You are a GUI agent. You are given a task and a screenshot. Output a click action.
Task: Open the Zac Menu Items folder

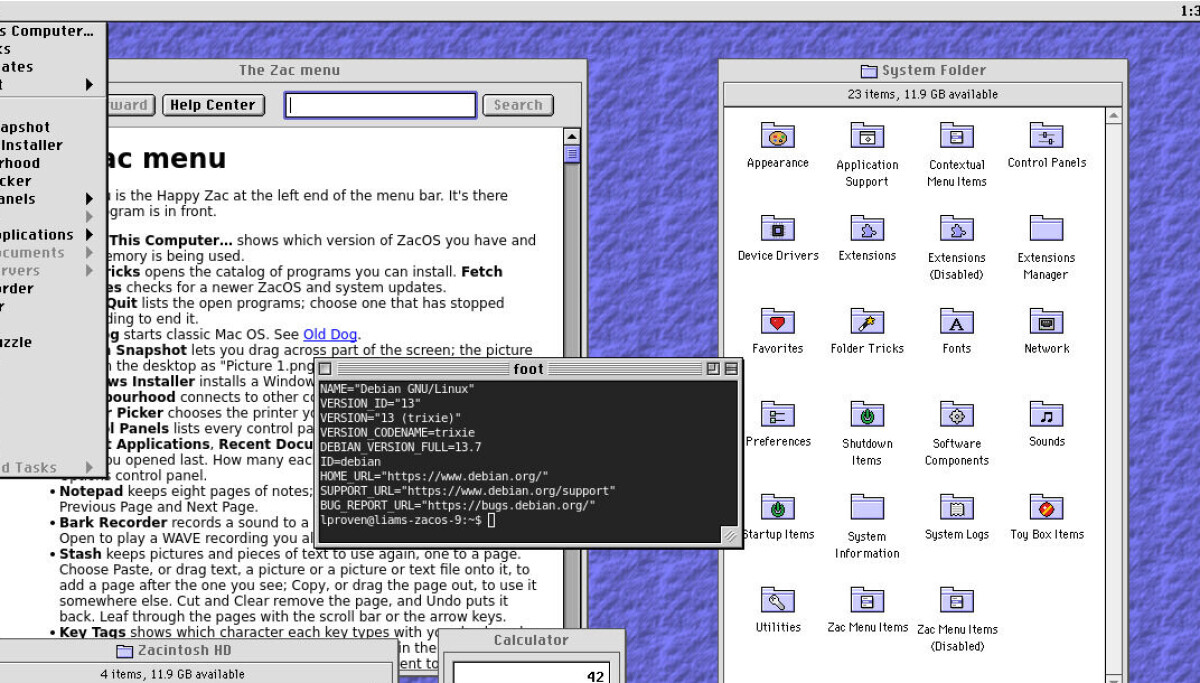867,600
